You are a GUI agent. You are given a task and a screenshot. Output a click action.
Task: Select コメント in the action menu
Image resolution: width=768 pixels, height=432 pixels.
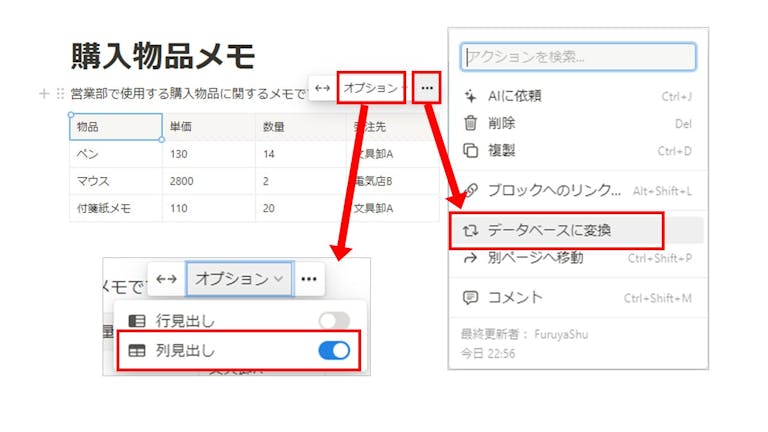coord(578,297)
